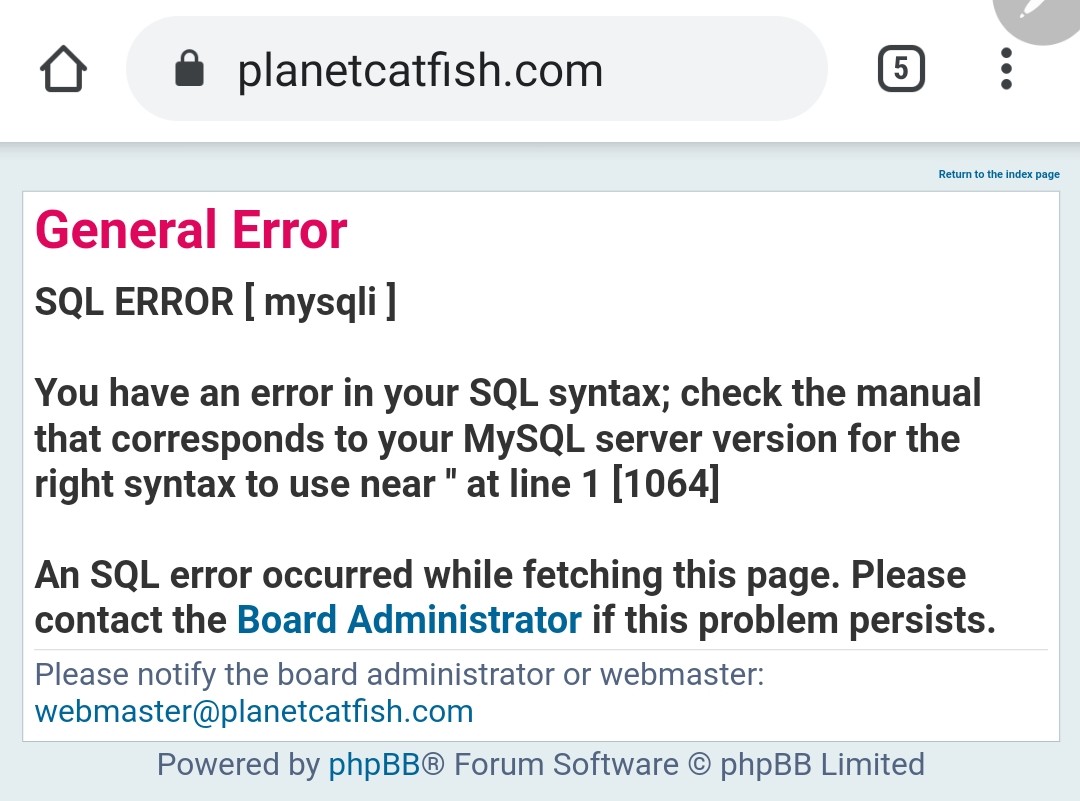1080x801 pixels.
Task: Tap the pencil edit icon in corner
Action: [x=1037, y=14]
